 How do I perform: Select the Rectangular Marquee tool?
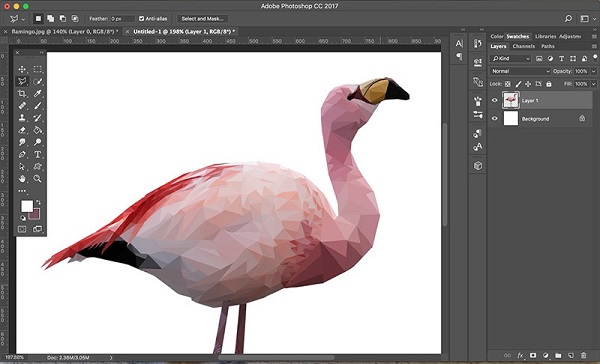coord(38,69)
